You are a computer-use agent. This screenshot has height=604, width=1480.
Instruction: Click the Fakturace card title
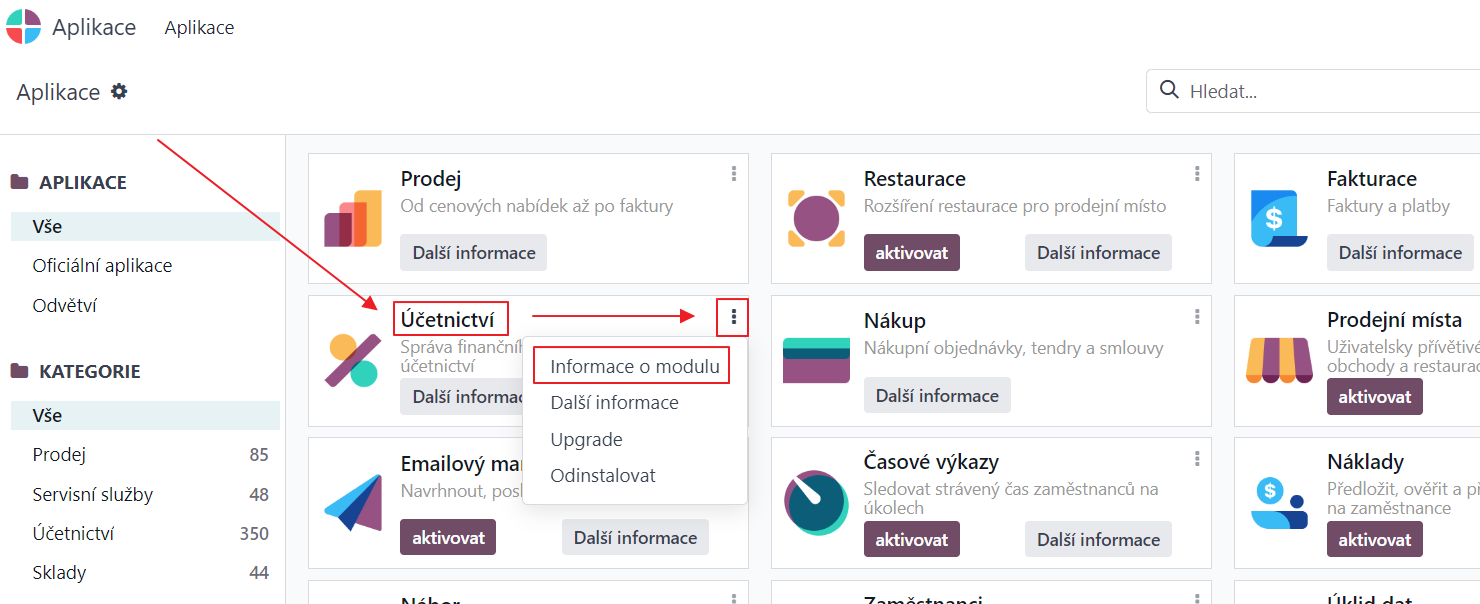(1372, 179)
